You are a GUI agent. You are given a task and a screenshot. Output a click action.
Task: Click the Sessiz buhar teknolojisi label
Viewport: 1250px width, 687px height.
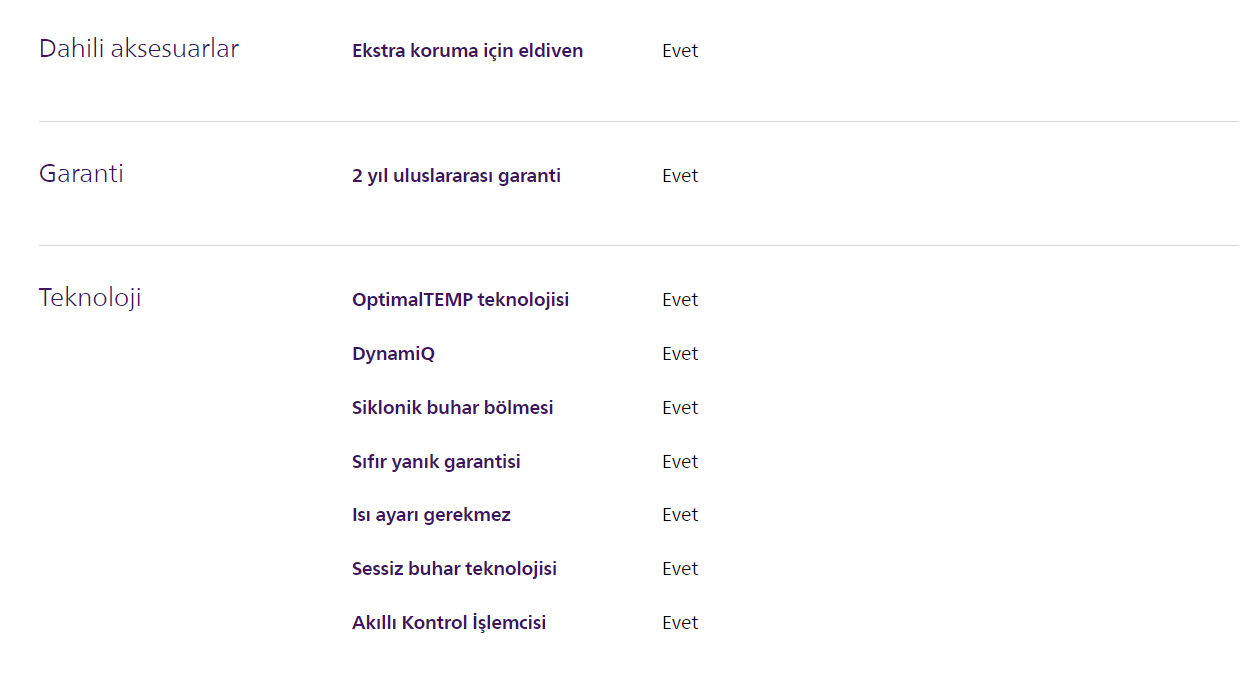click(454, 569)
